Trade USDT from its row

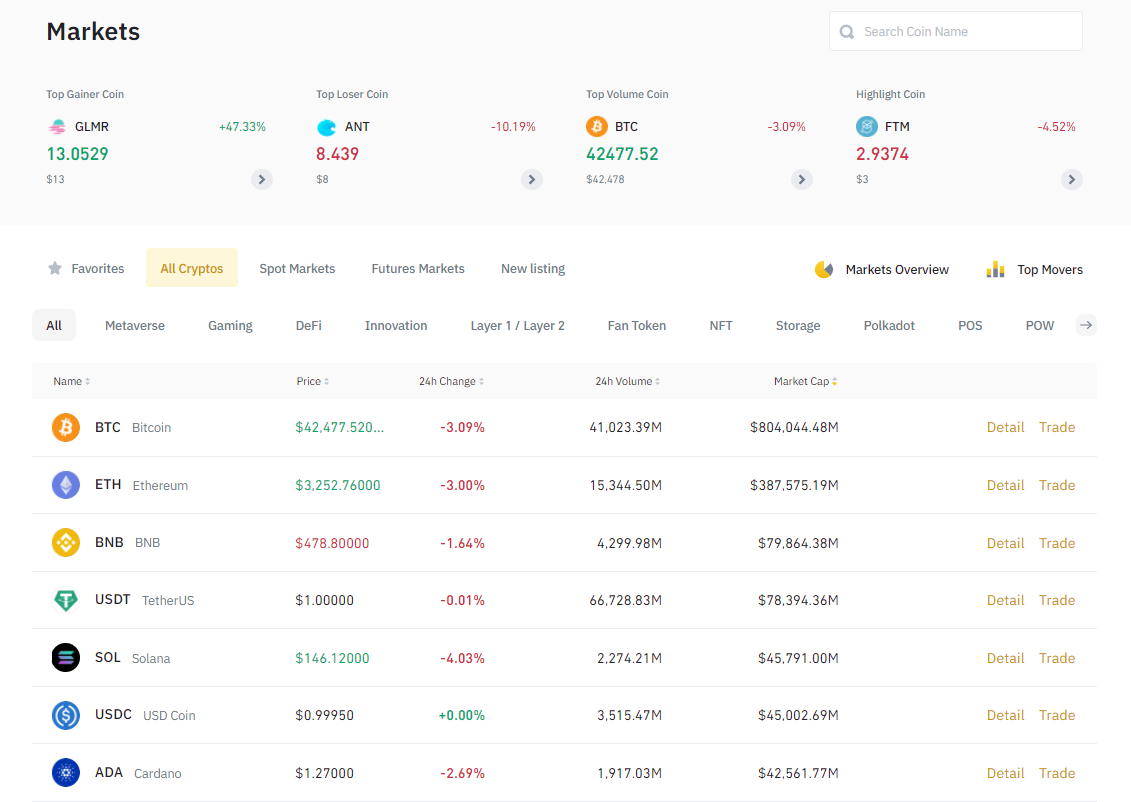pyautogui.click(x=1057, y=600)
